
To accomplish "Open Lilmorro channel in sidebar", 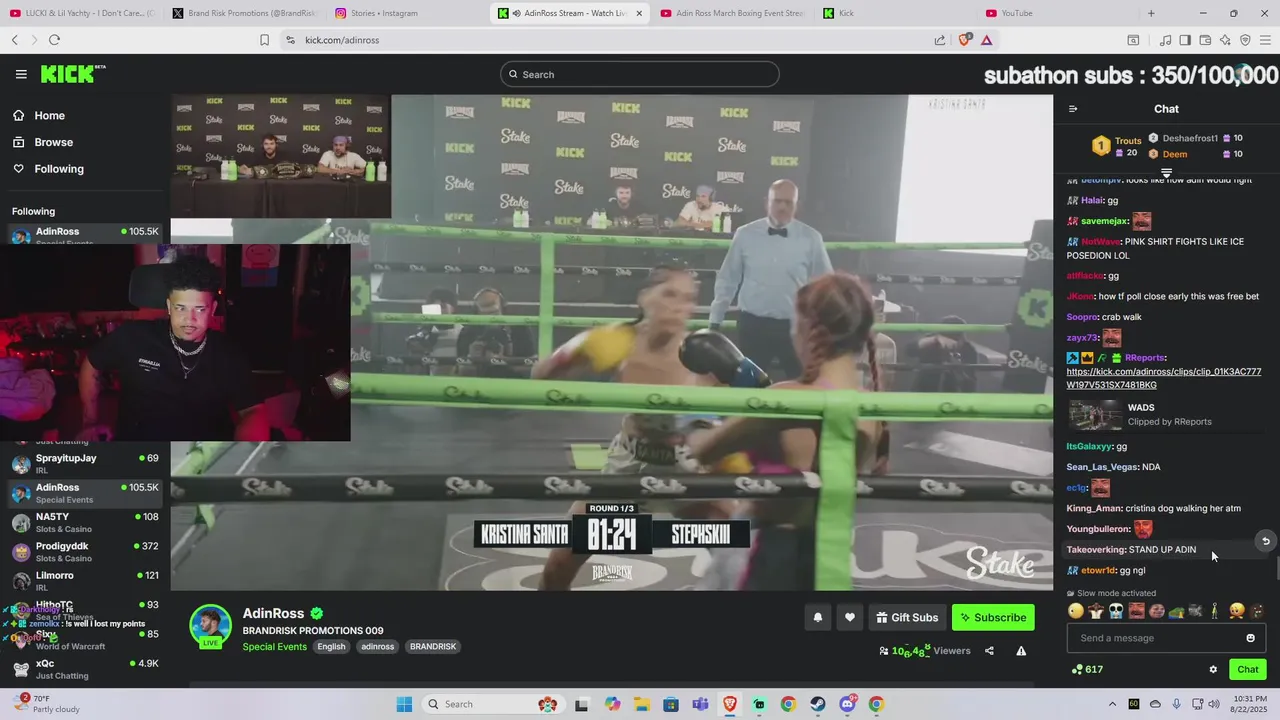I will tap(85, 581).
